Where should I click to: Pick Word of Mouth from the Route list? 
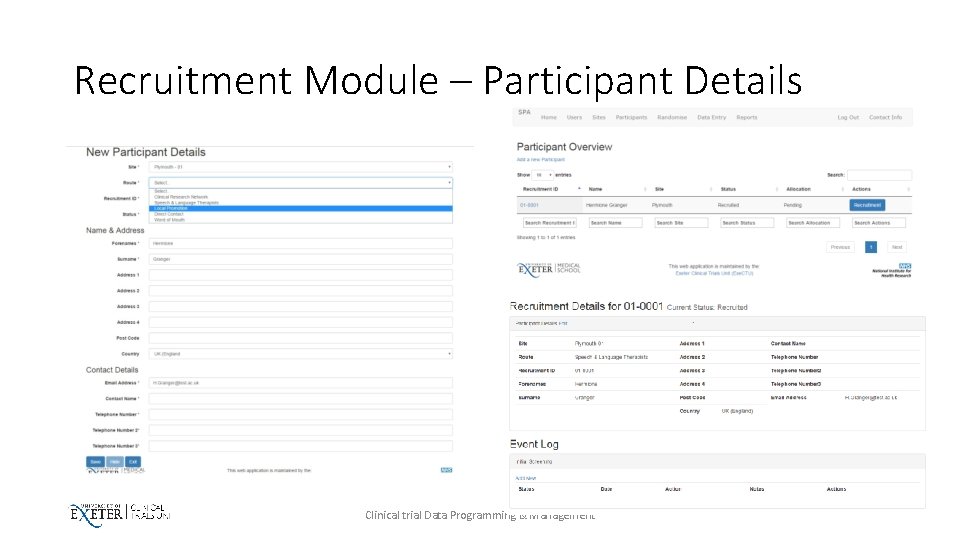click(170, 220)
